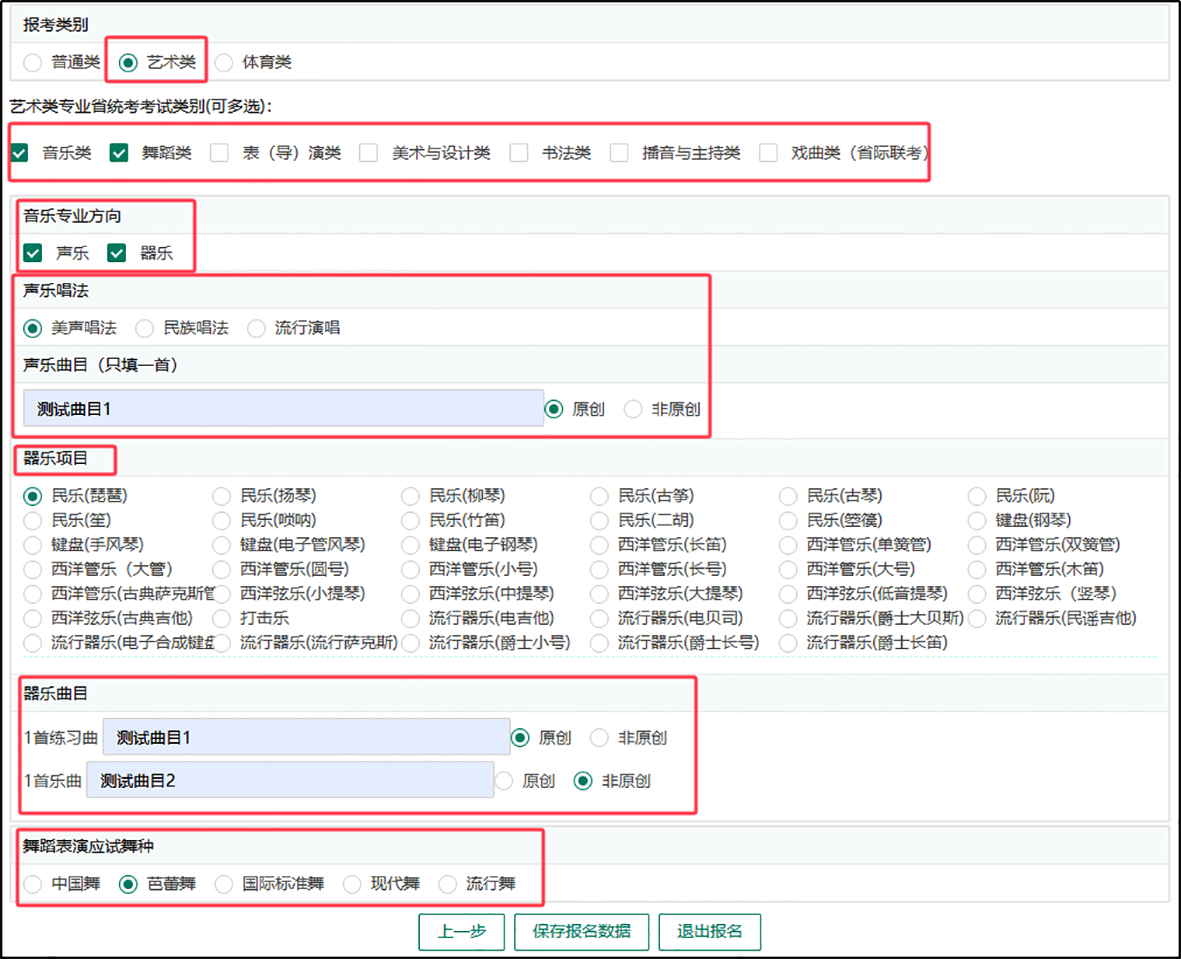Select 民乐(古筝) as the instrument
Screen dimensions: 1181x959
(599, 496)
